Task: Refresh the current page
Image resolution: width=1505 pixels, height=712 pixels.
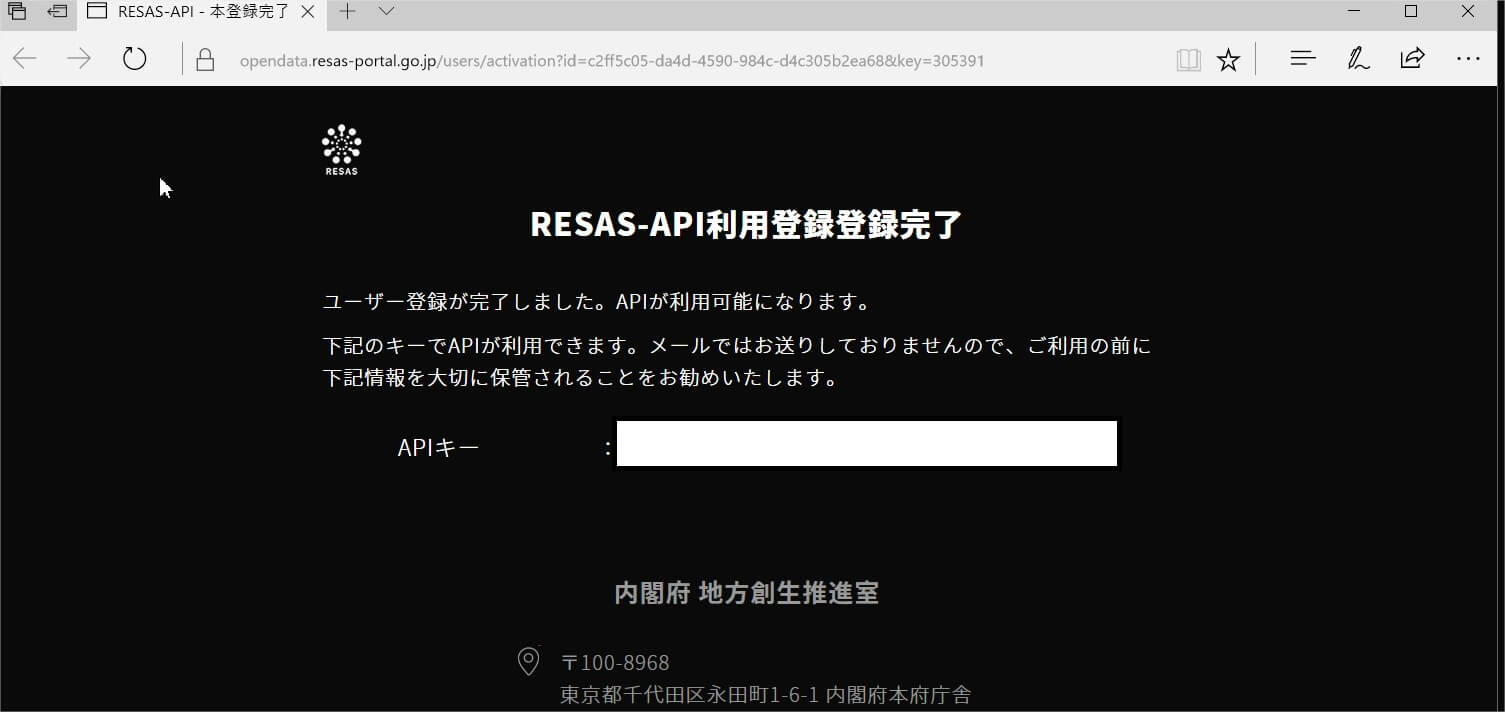Action: pos(134,59)
